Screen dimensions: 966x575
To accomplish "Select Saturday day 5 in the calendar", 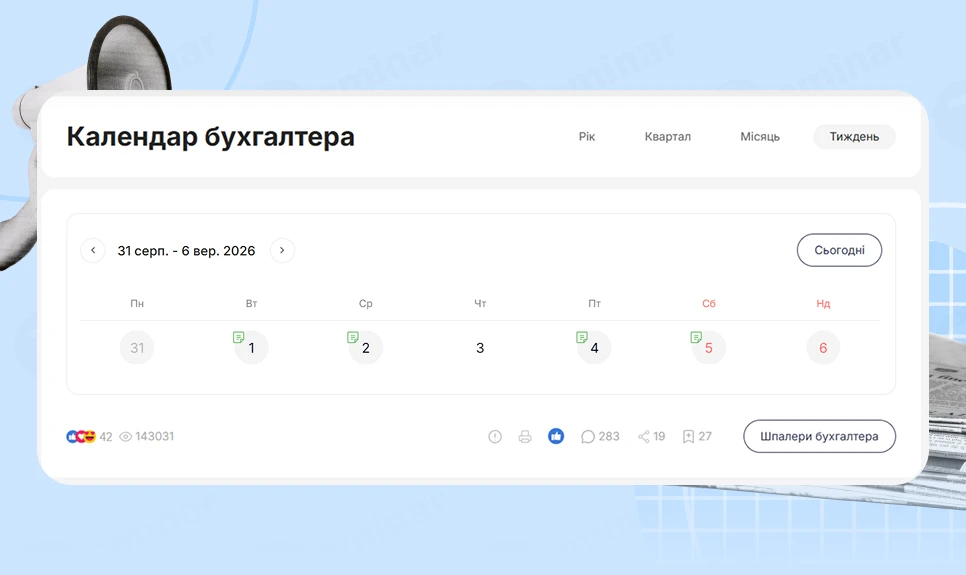I will point(708,348).
